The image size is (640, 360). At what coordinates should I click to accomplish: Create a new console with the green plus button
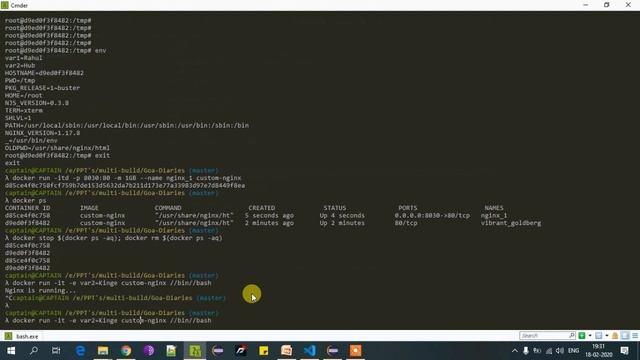pyautogui.click(x=582, y=336)
